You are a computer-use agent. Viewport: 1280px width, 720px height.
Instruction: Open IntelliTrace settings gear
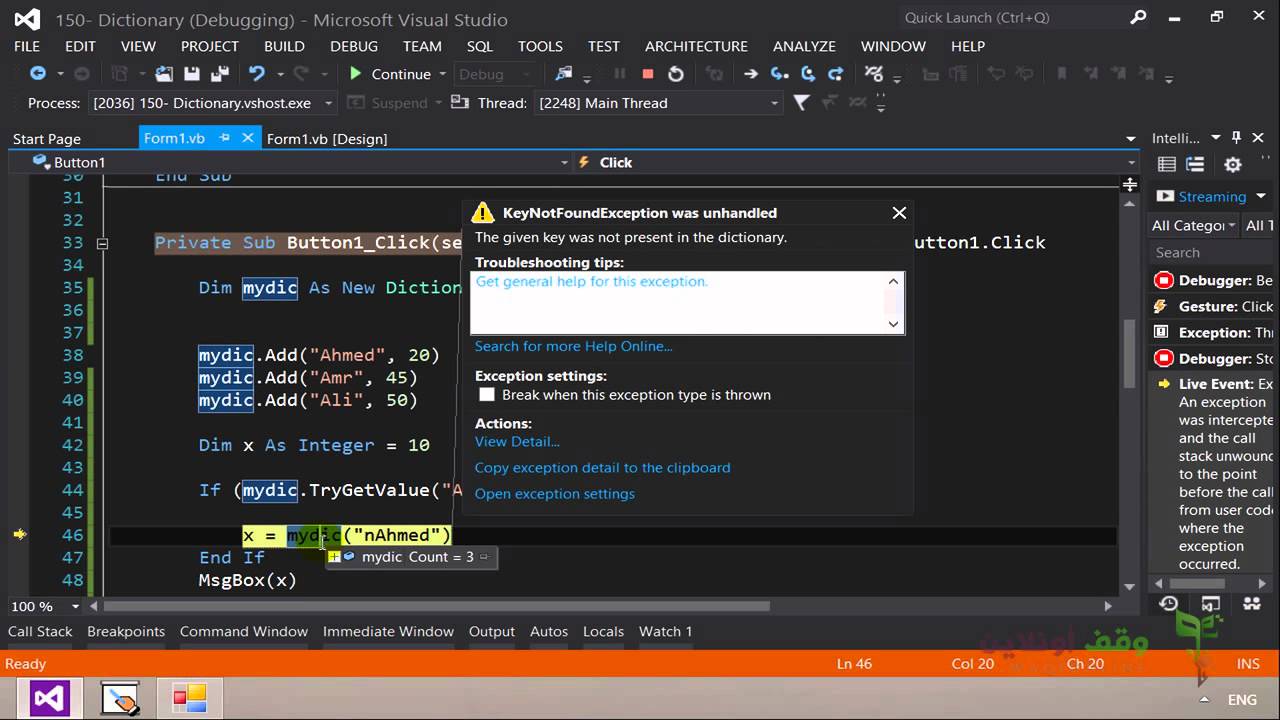point(1233,165)
